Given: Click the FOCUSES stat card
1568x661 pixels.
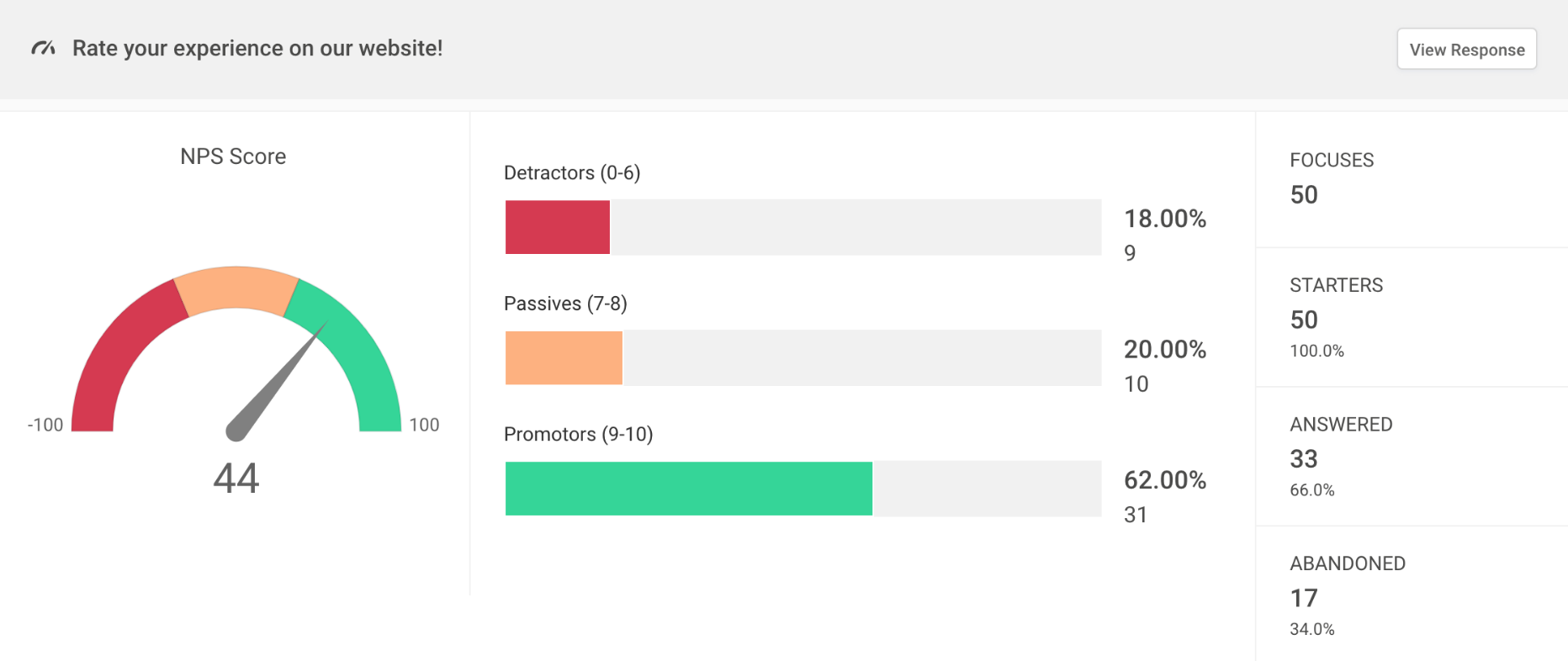Looking at the screenshot, I should coord(1412,178).
